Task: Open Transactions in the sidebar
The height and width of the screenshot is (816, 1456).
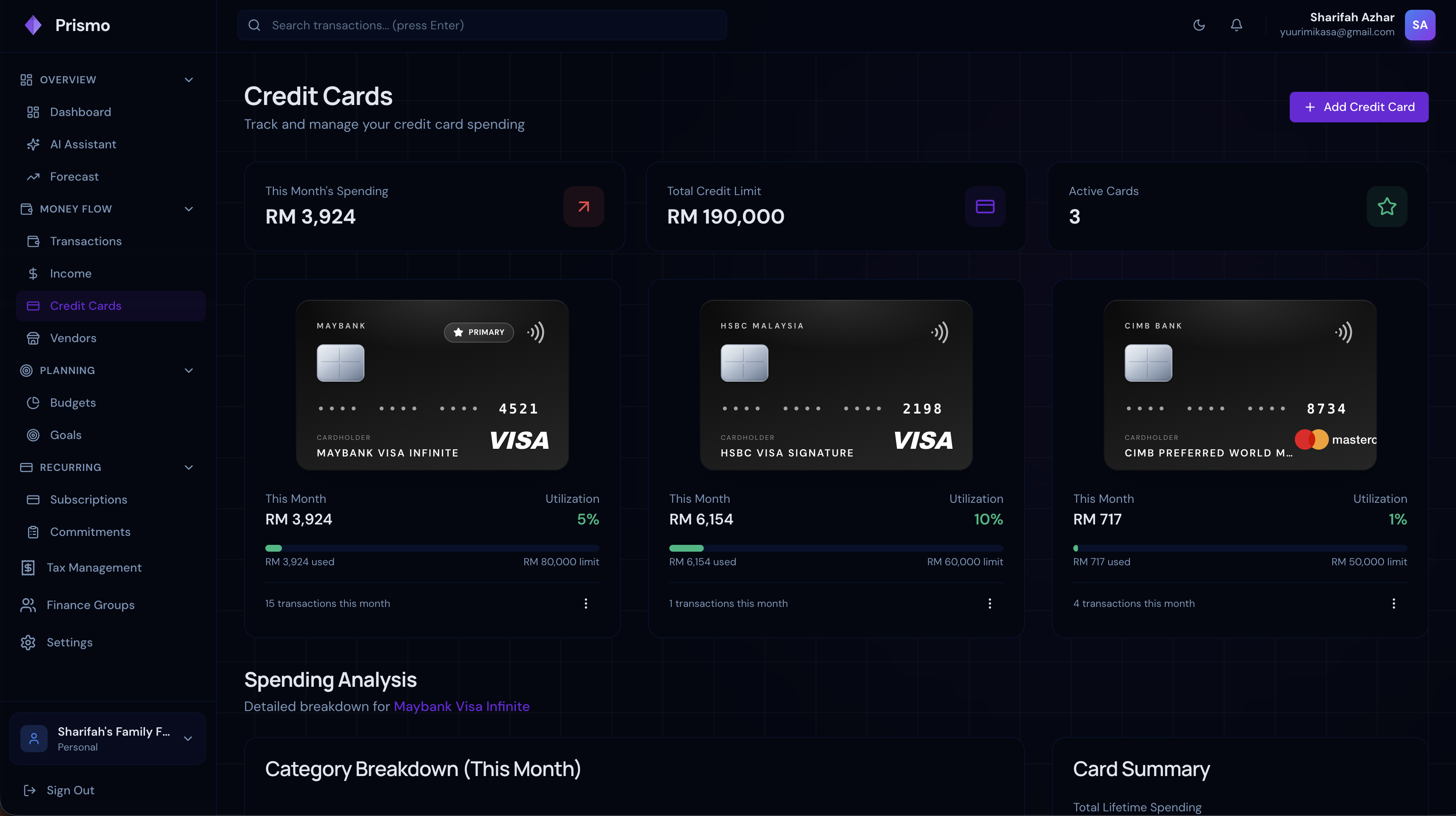Action: point(85,241)
